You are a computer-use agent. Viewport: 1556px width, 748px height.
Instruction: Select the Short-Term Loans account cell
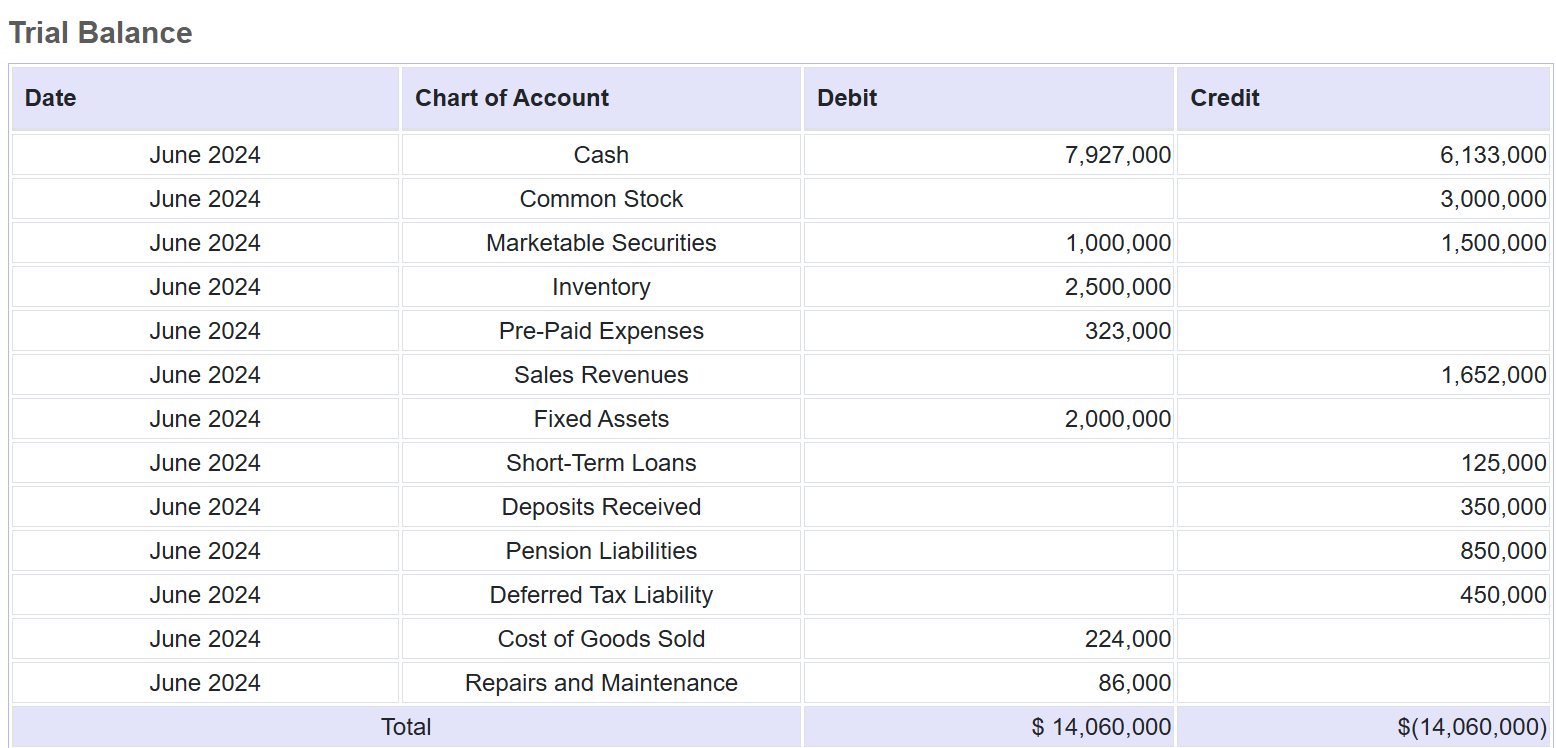click(601, 463)
